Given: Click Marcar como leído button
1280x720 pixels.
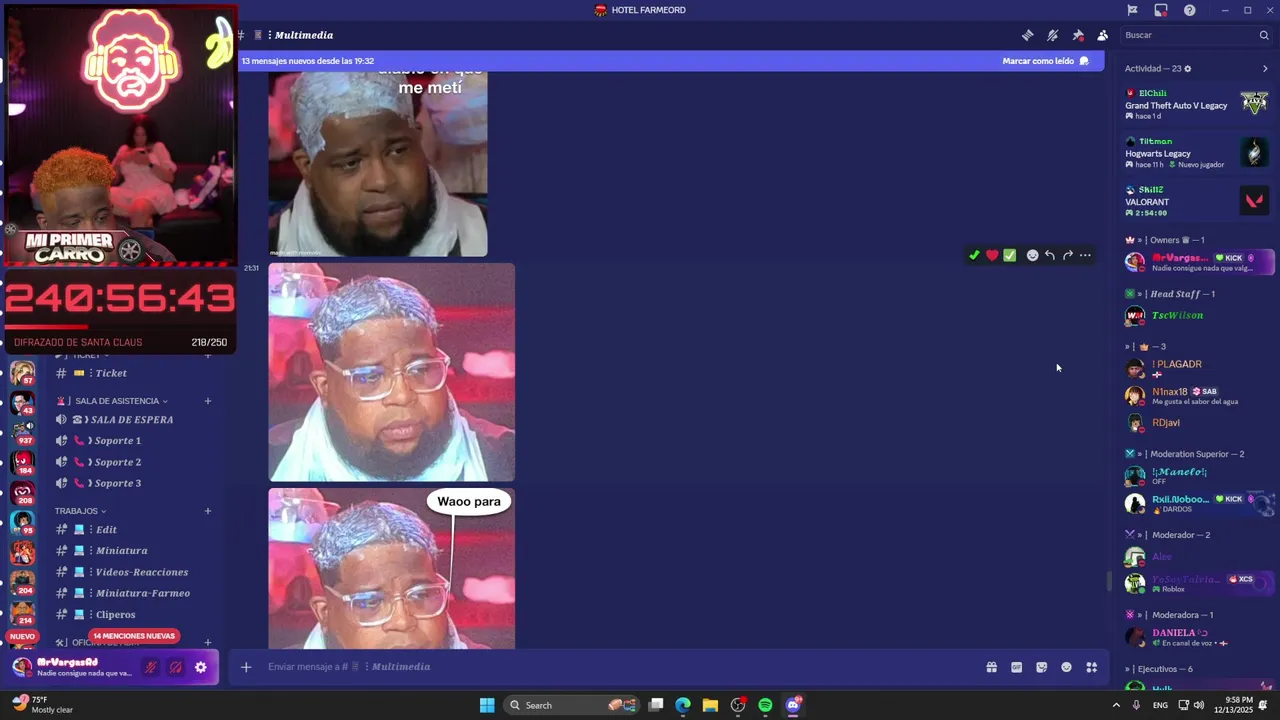Looking at the screenshot, I should 1045,61.
